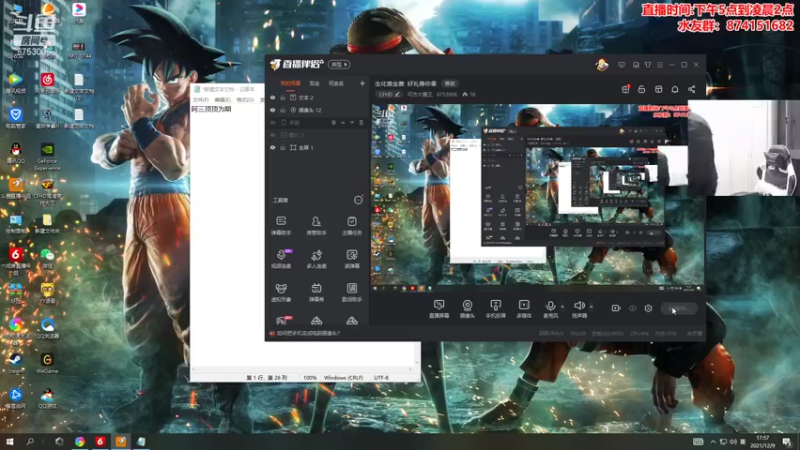800x450 pixels.
Task: Open the Steam desktop icon
Action: pos(16,363)
